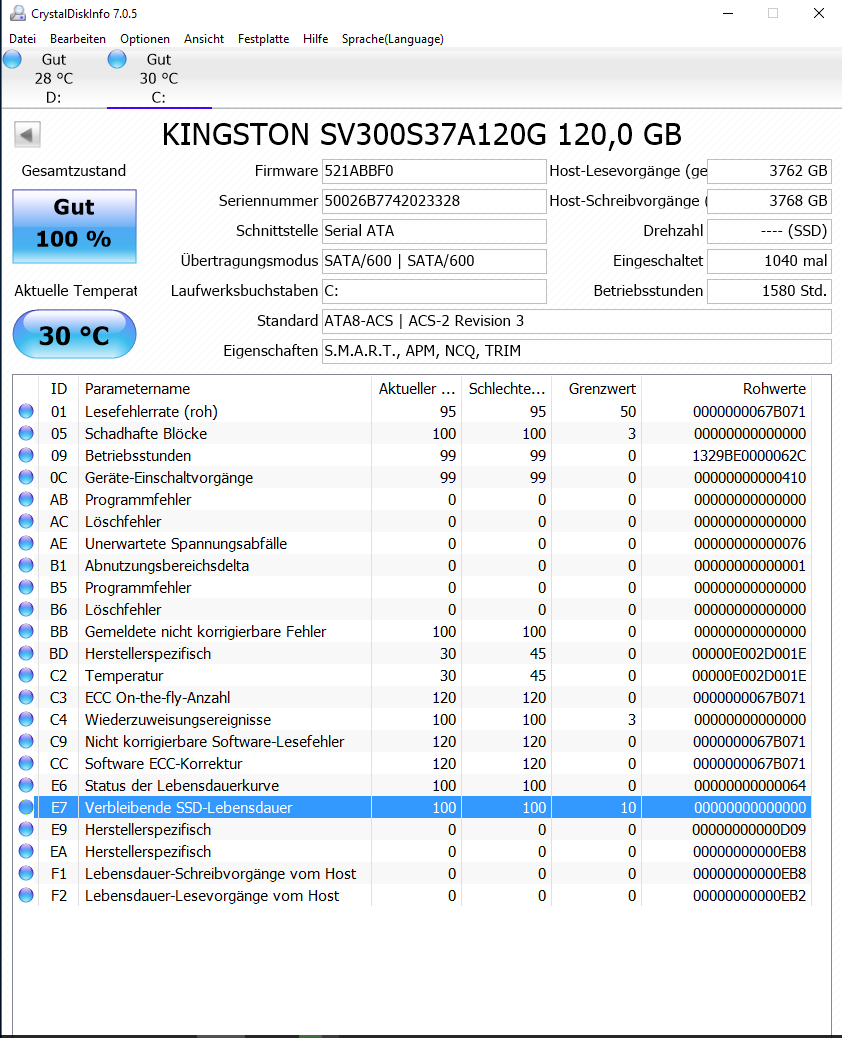Screen dimensions: 842x1038
Task: Click status icon for Schadhafte Blöcke
Action: tap(26, 433)
